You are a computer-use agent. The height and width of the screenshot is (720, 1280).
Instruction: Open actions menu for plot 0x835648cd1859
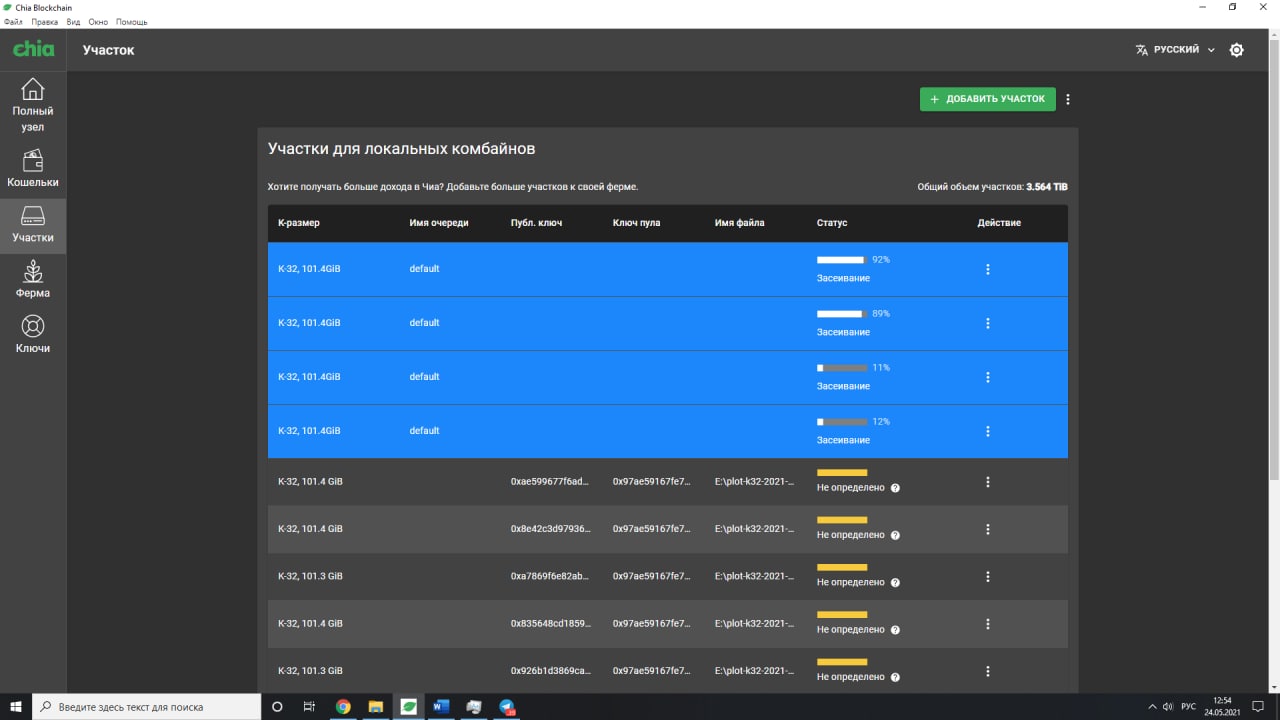(988, 624)
